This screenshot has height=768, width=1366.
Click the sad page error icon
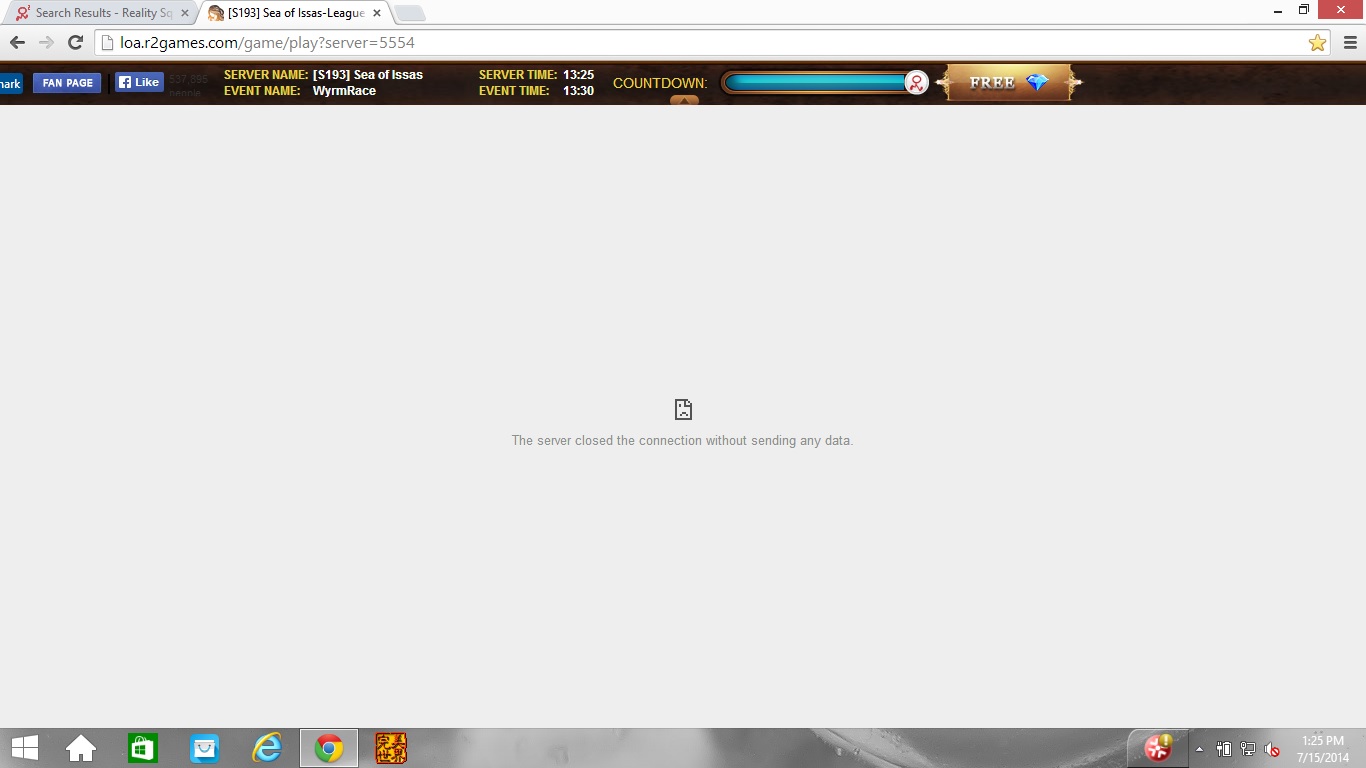683,409
